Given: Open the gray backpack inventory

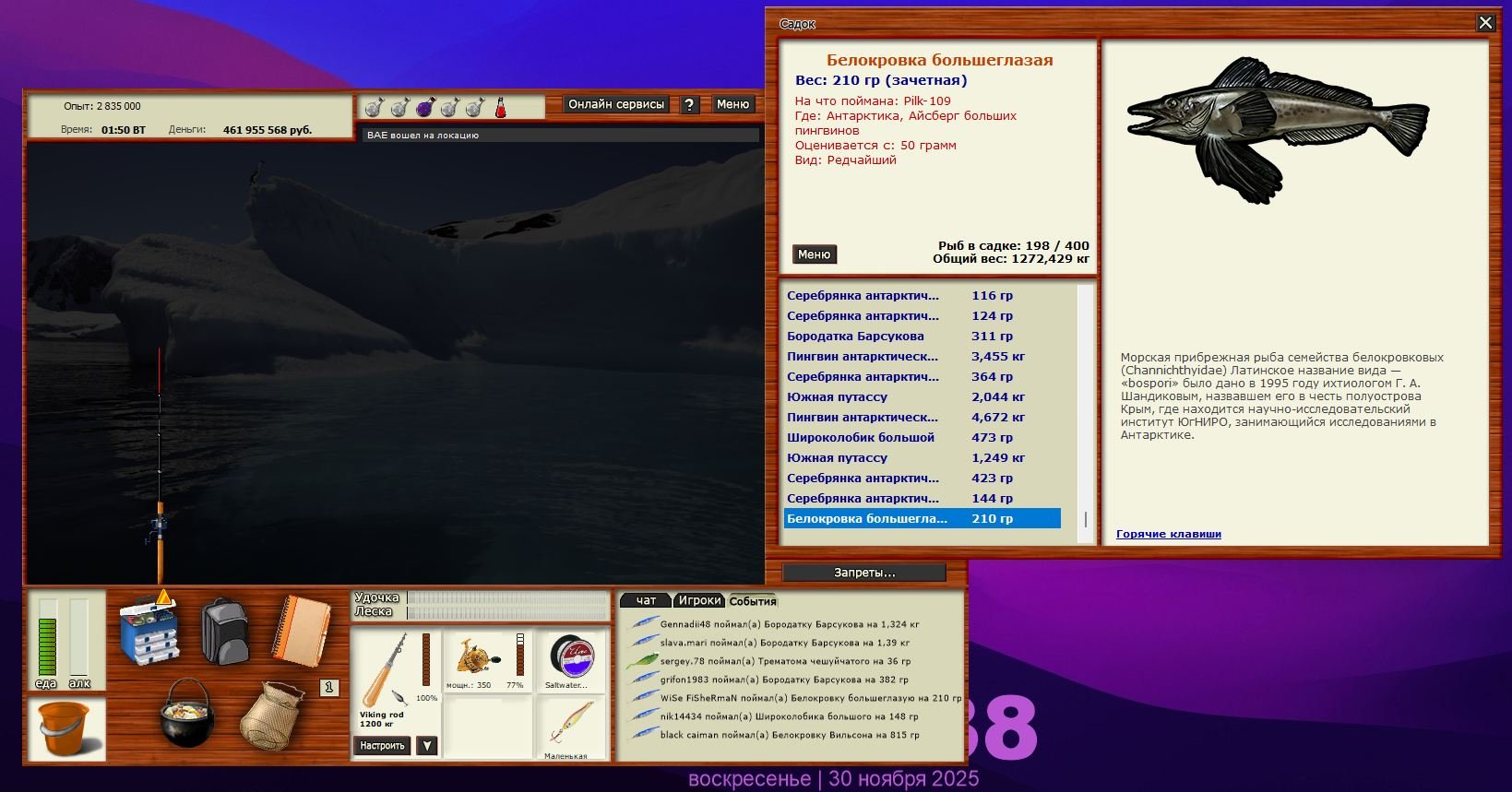Looking at the screenshot, I should click(225, 631).
